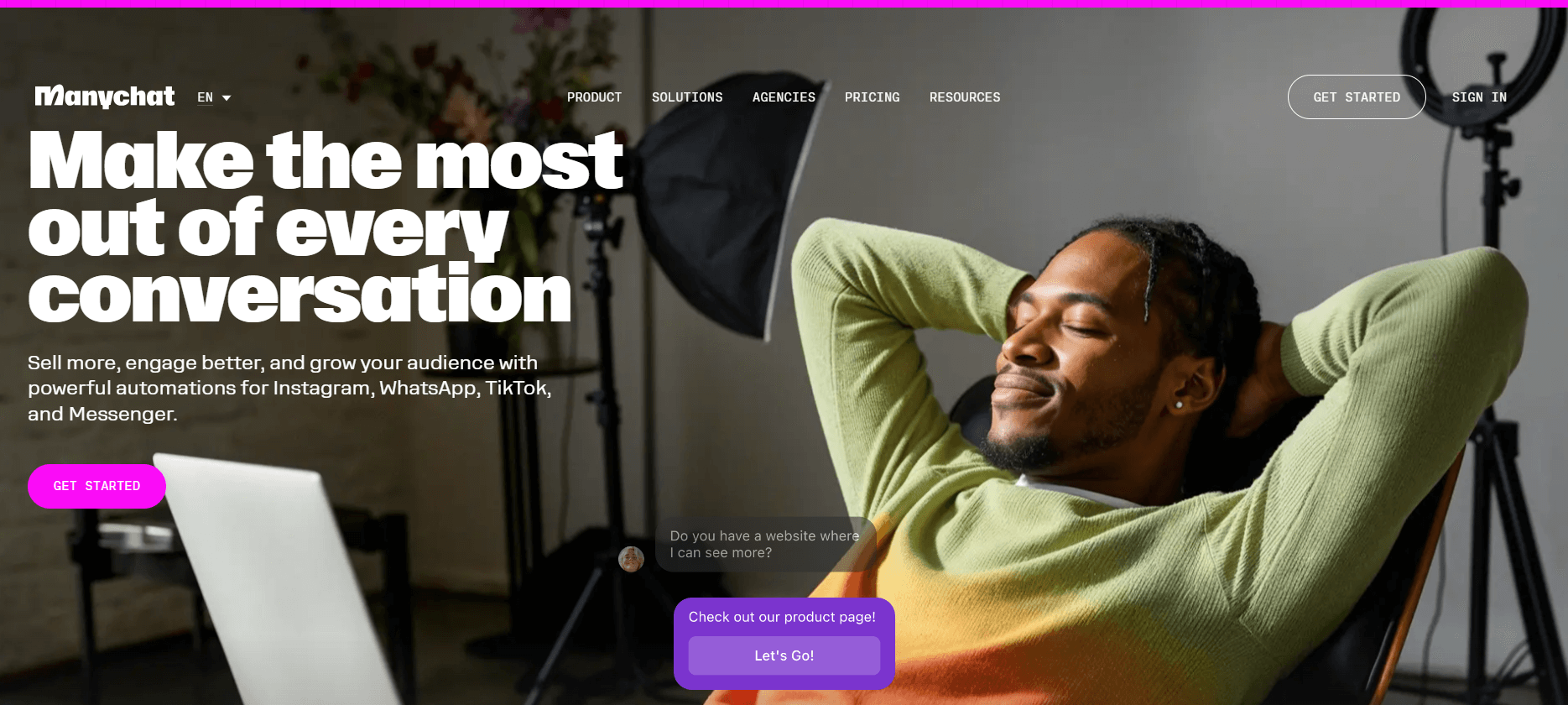This screenshot has height=705, width=1568.
Task: Go to the Agencies page
Action: click(784, 97)
